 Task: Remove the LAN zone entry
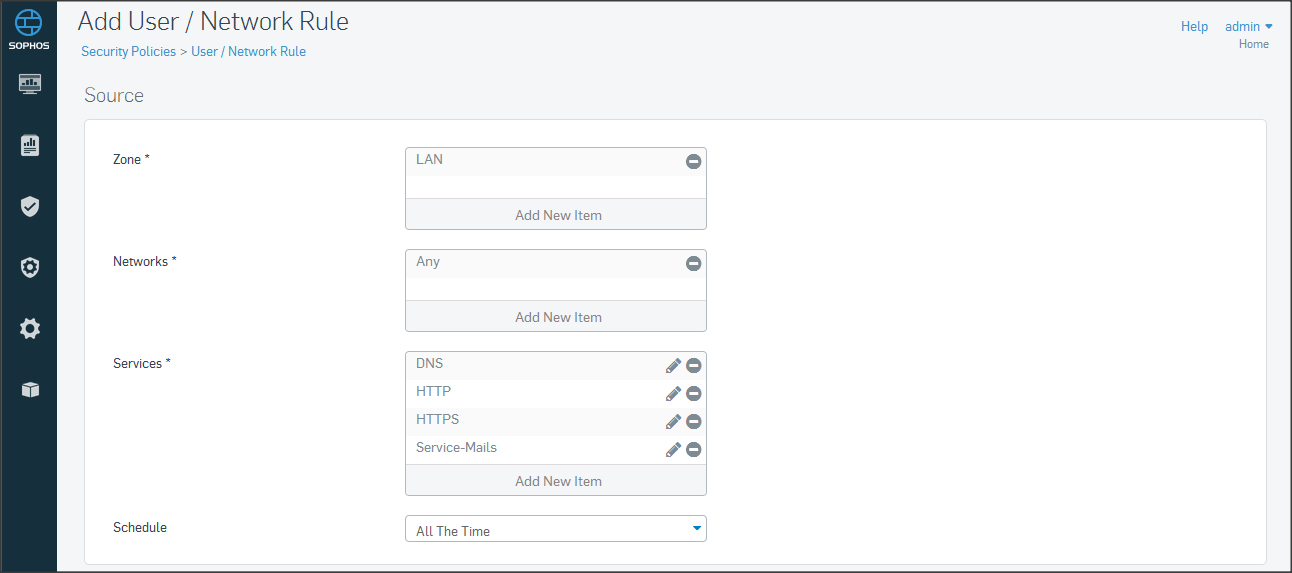[x=693, y=162]
